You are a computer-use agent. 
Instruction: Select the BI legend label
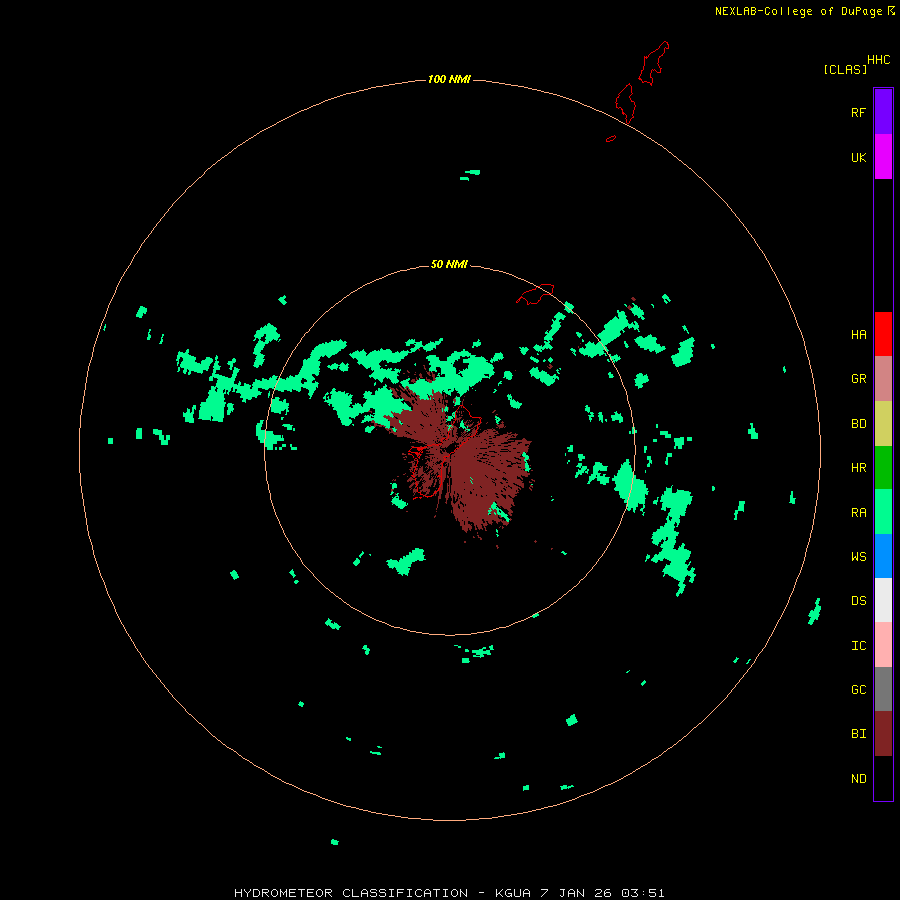pos(858,734)
